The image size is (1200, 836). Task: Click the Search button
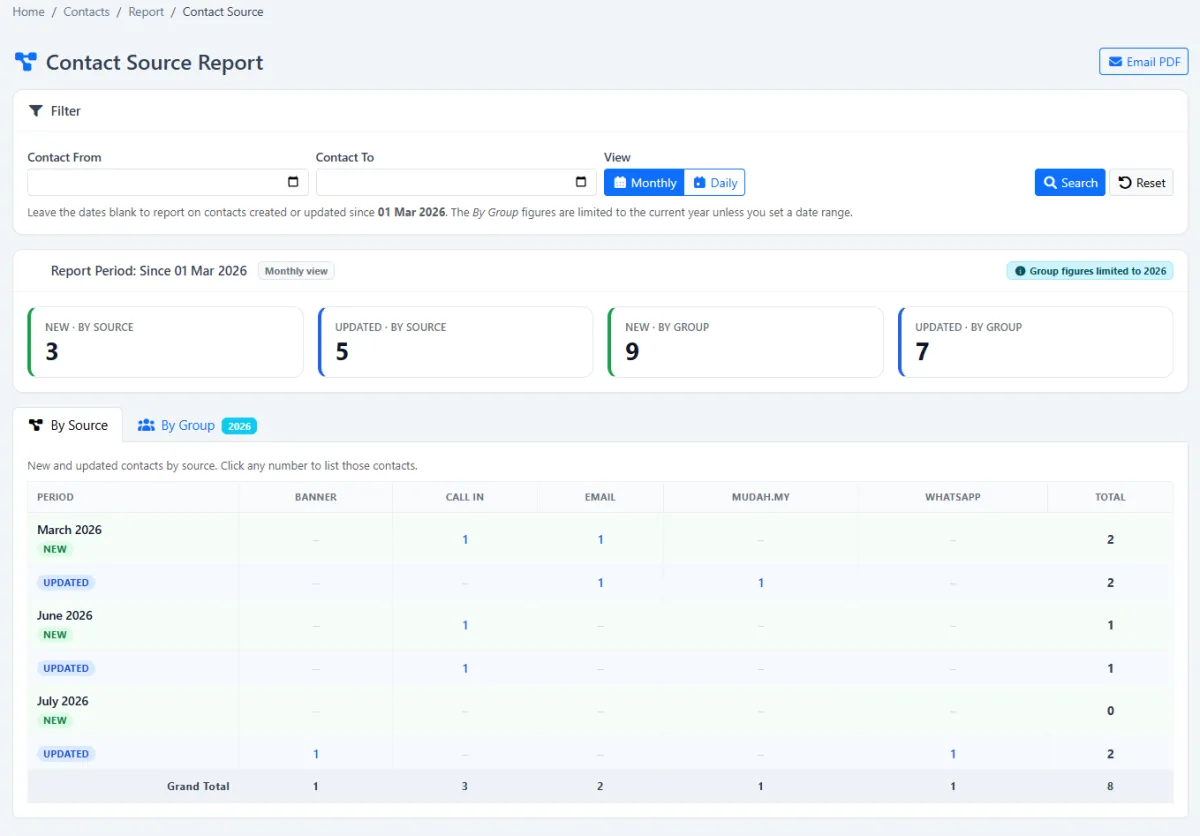[1070, 182]
